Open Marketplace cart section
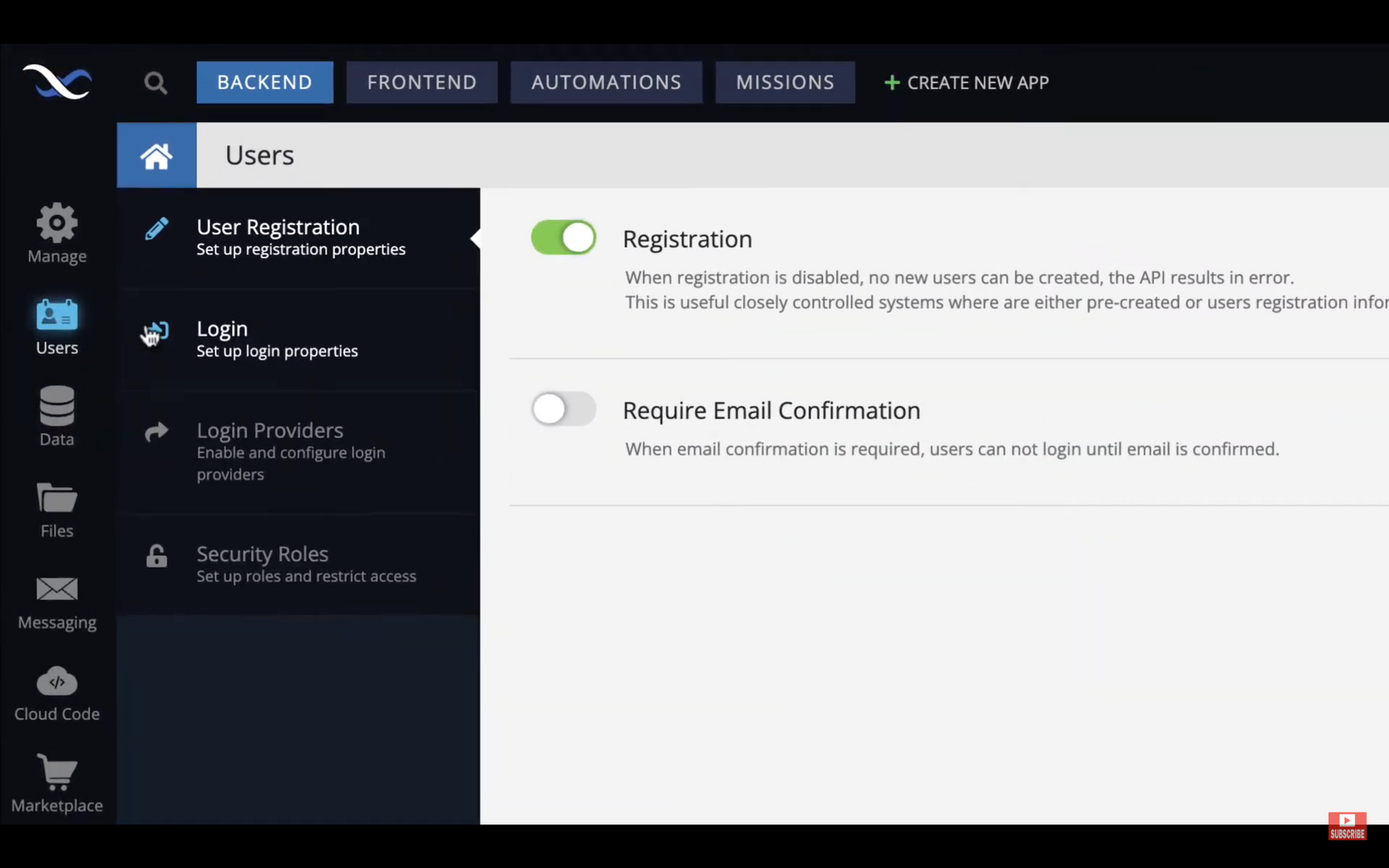Image resolution: width=1389 pixels, height=868 pixels. pos(57,783)
